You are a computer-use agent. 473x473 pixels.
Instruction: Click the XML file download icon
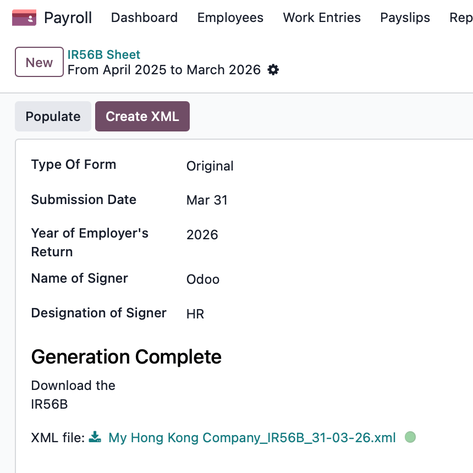pyautogui.click(x=95, y=437)
